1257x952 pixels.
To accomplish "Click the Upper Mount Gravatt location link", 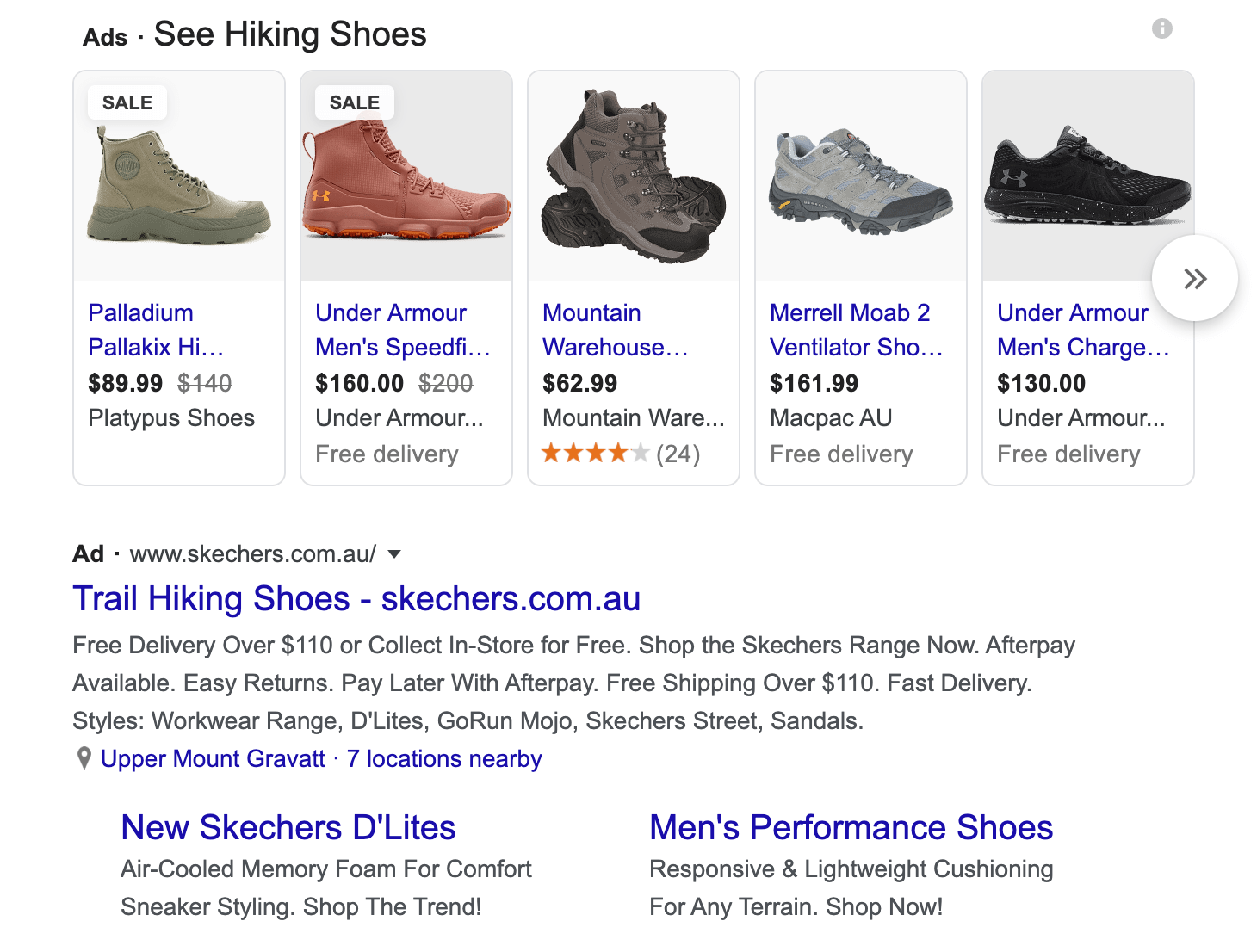I will [213, 758].
